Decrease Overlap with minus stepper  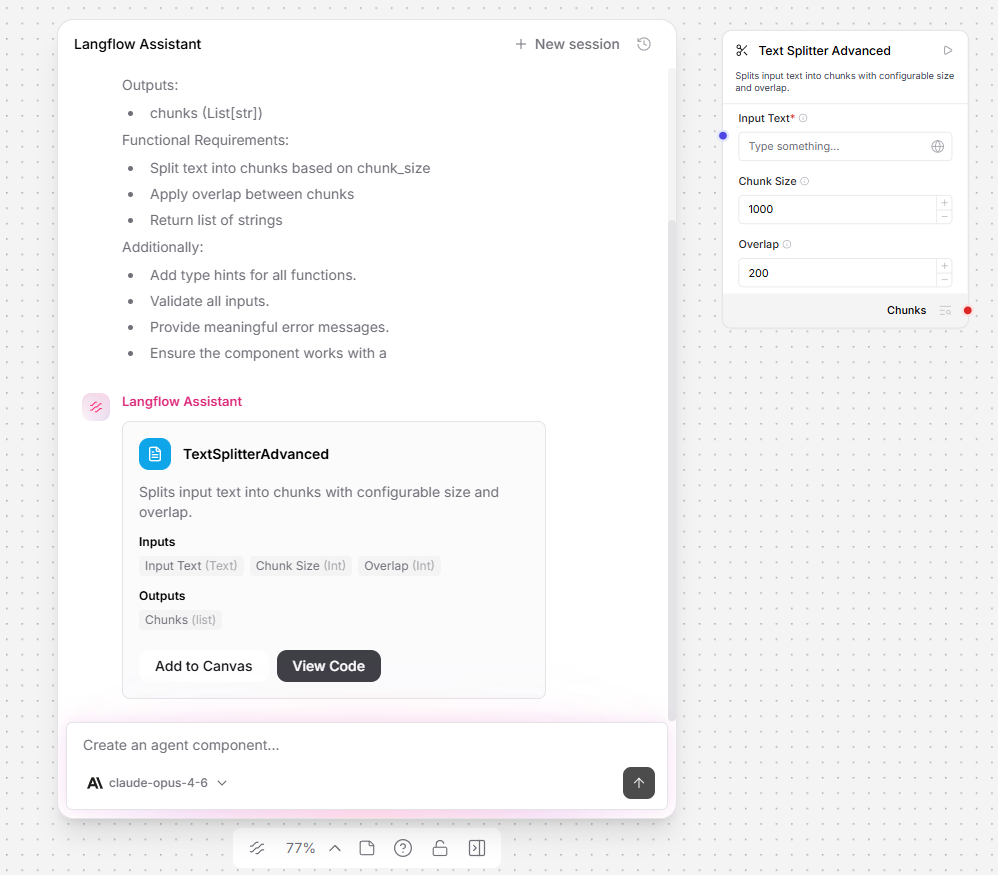pyautogui.click(x=945, y=280)
